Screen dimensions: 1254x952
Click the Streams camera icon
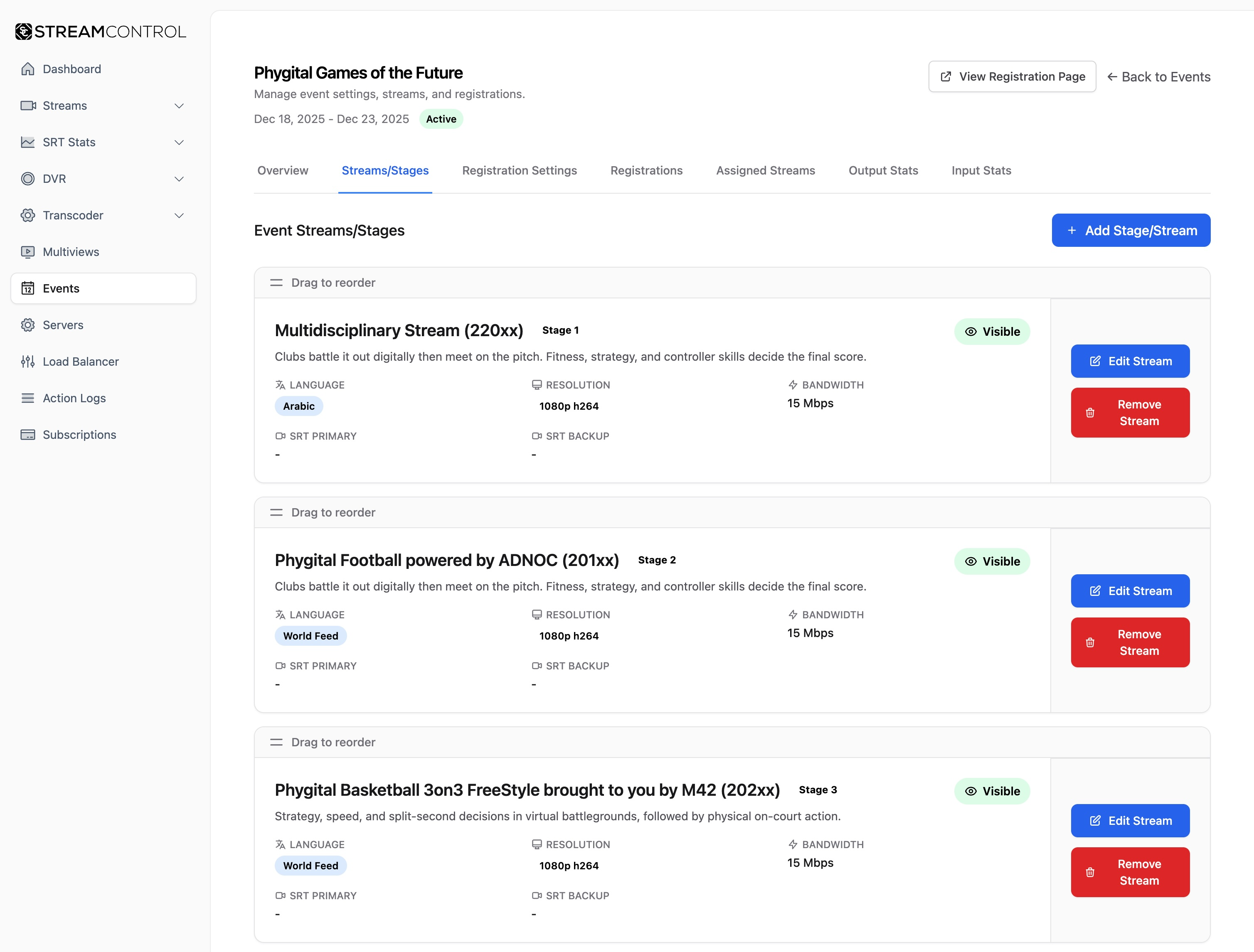click(28, 106)
